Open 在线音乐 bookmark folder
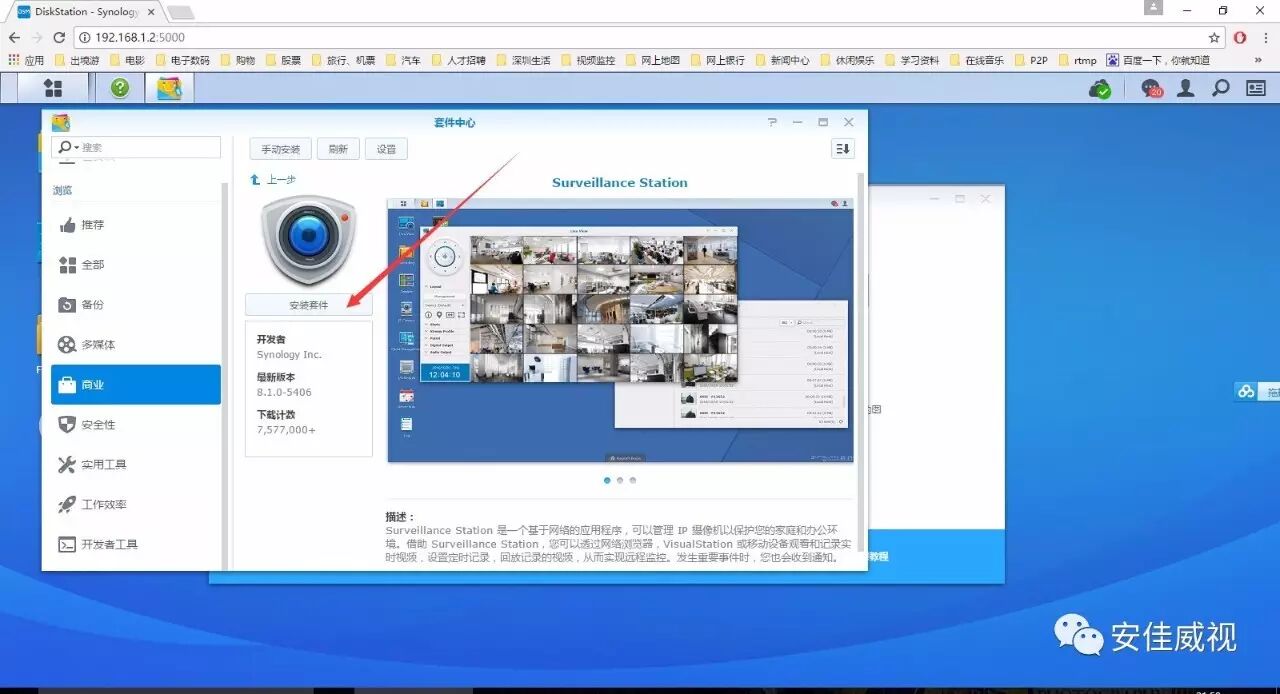This screenshot has height=694, width=1280. [x=977, y=60]
